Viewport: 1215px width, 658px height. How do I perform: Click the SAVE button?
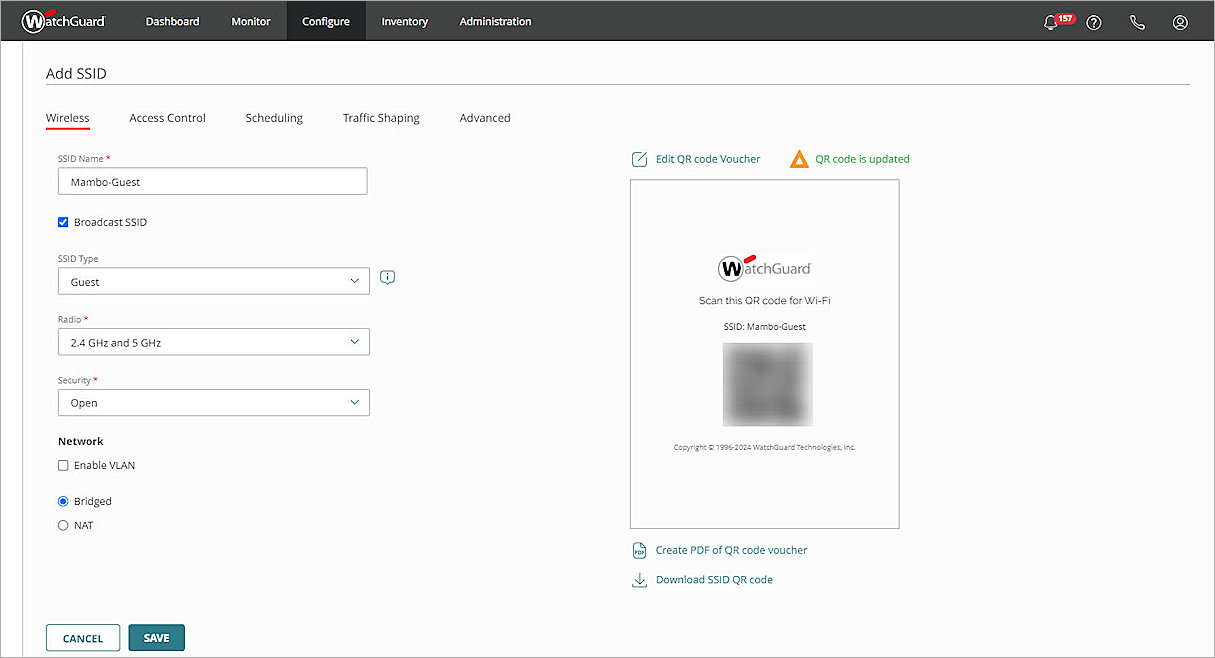(x=156, y=637)
